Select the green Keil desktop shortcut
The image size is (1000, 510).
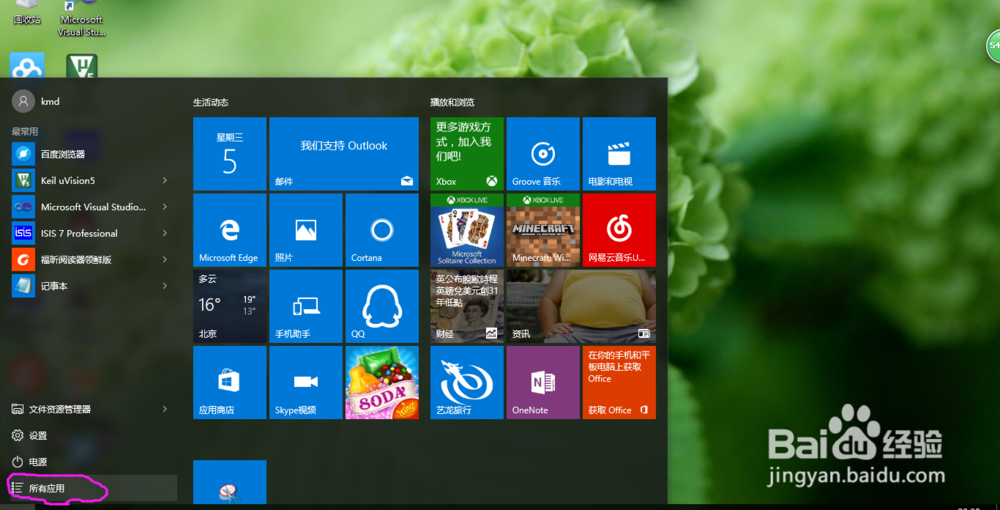point(82,66)
